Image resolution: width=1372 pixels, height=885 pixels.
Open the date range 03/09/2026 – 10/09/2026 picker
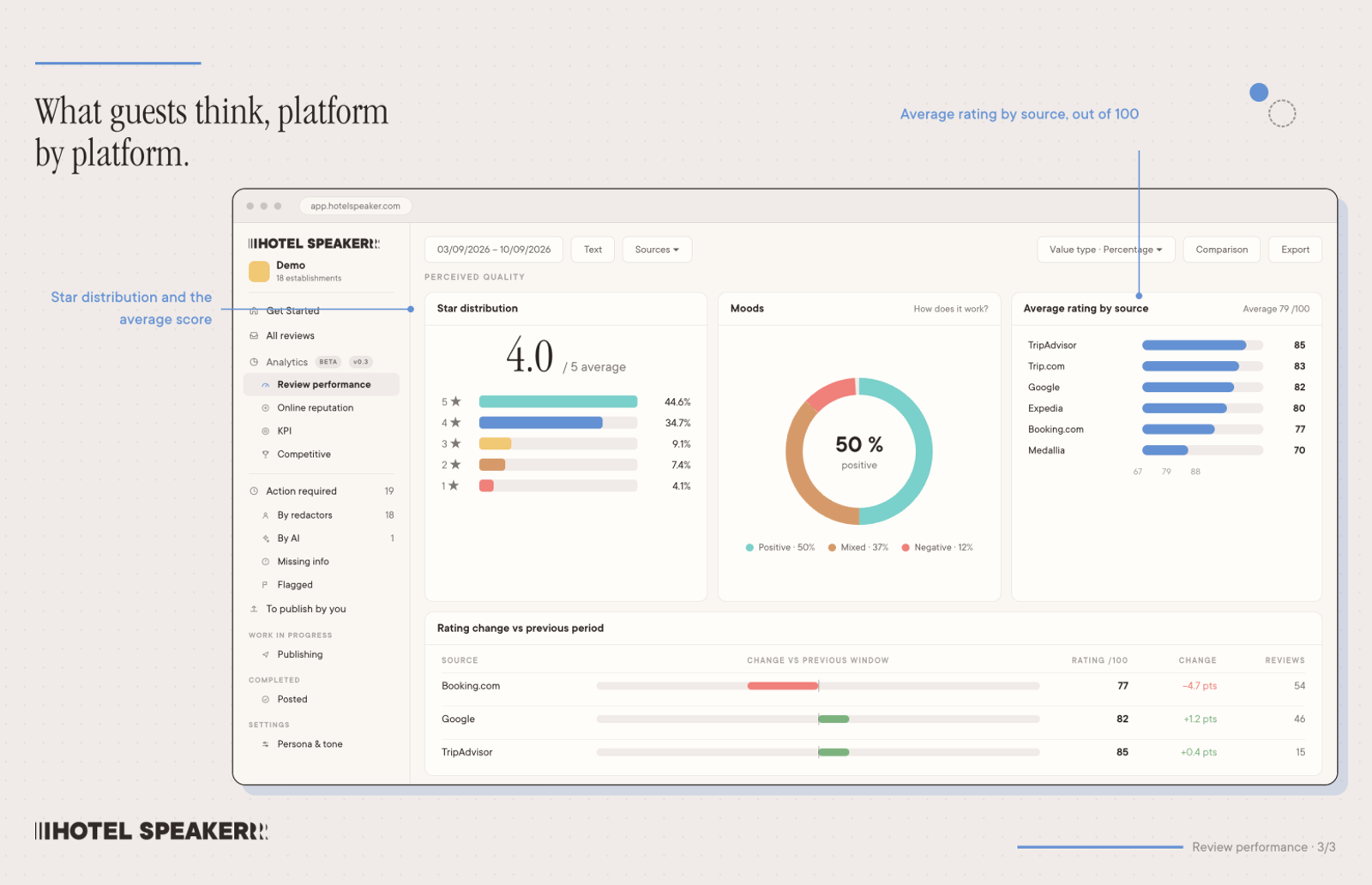[x=494, y=250]
